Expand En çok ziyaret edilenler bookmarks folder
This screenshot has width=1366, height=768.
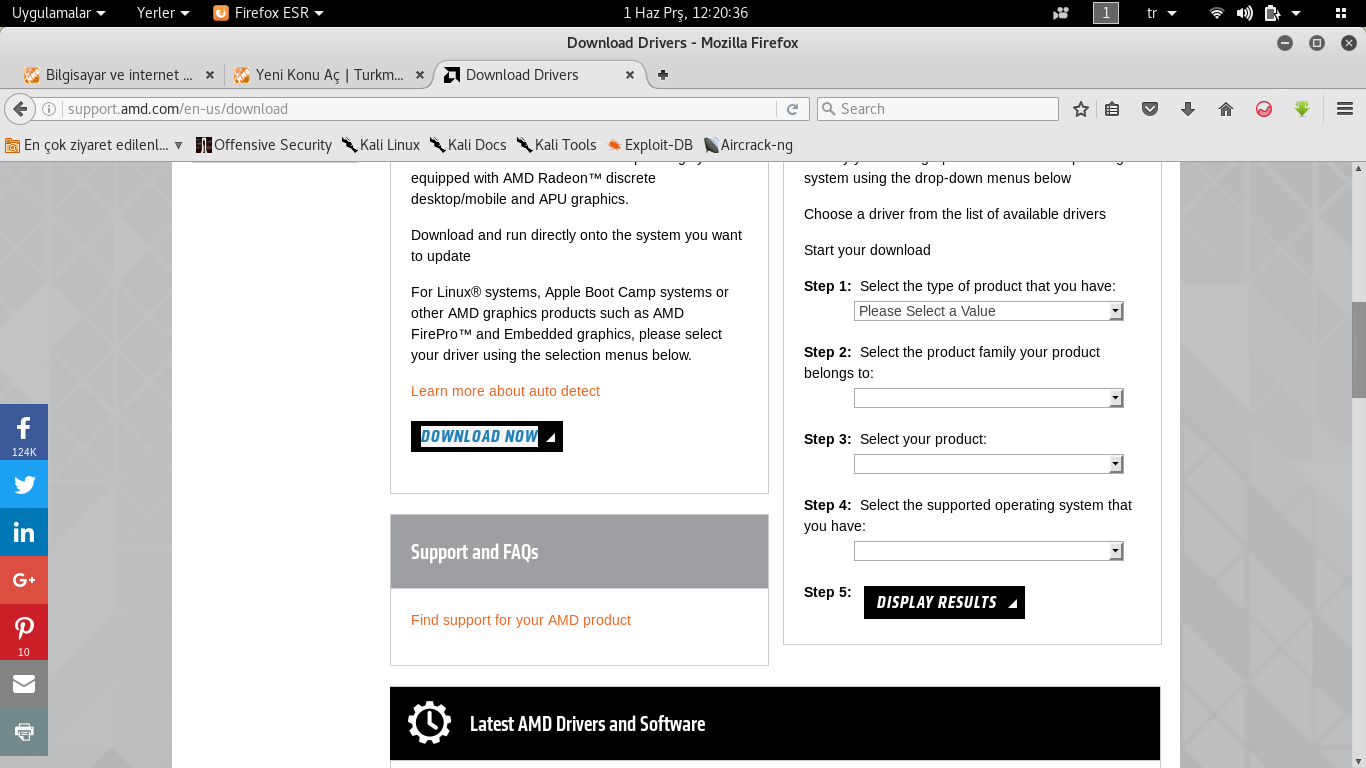click(95, 145)
